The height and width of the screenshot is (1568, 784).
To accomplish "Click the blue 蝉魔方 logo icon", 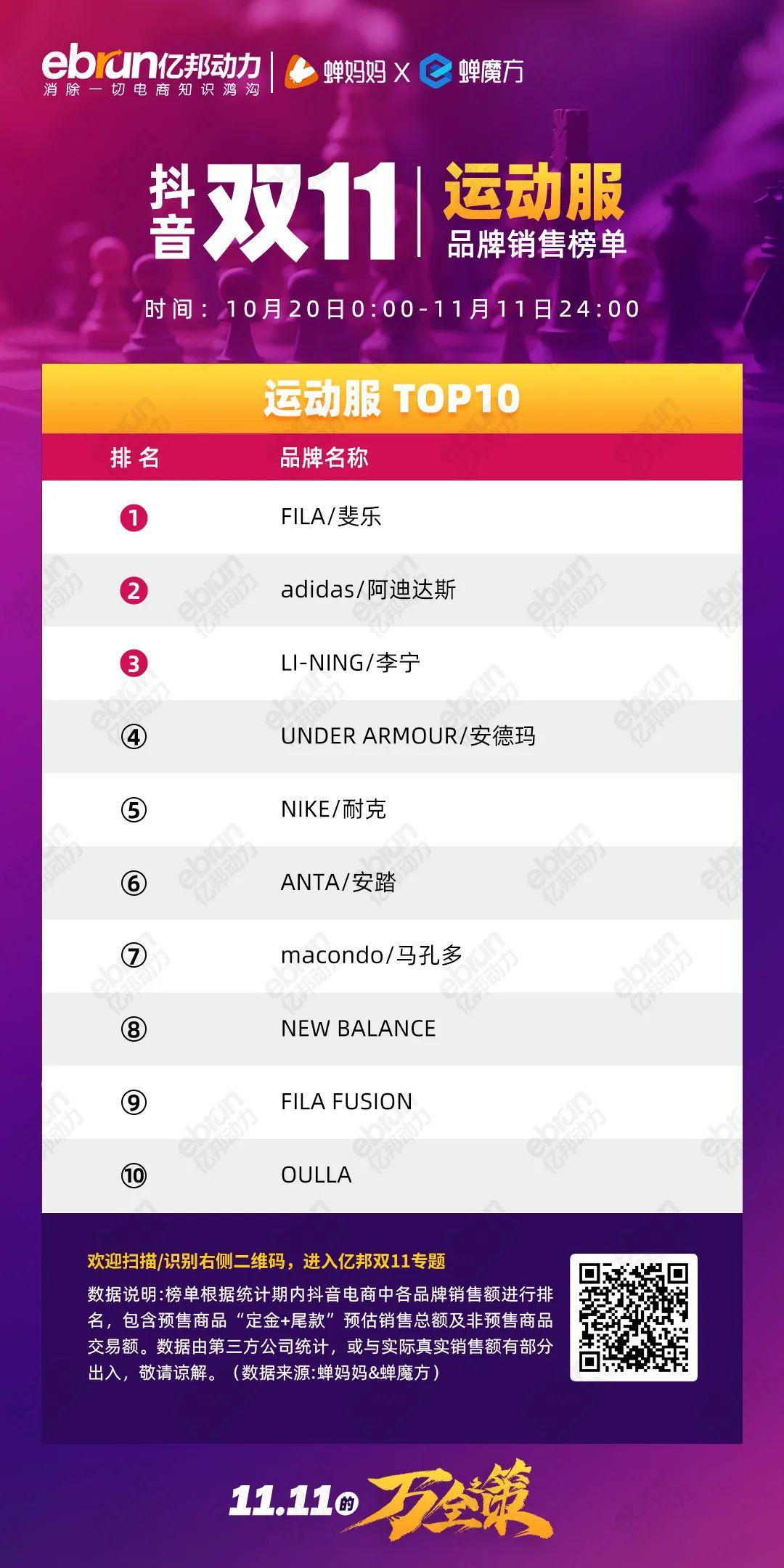I will (x=436, y=71).
